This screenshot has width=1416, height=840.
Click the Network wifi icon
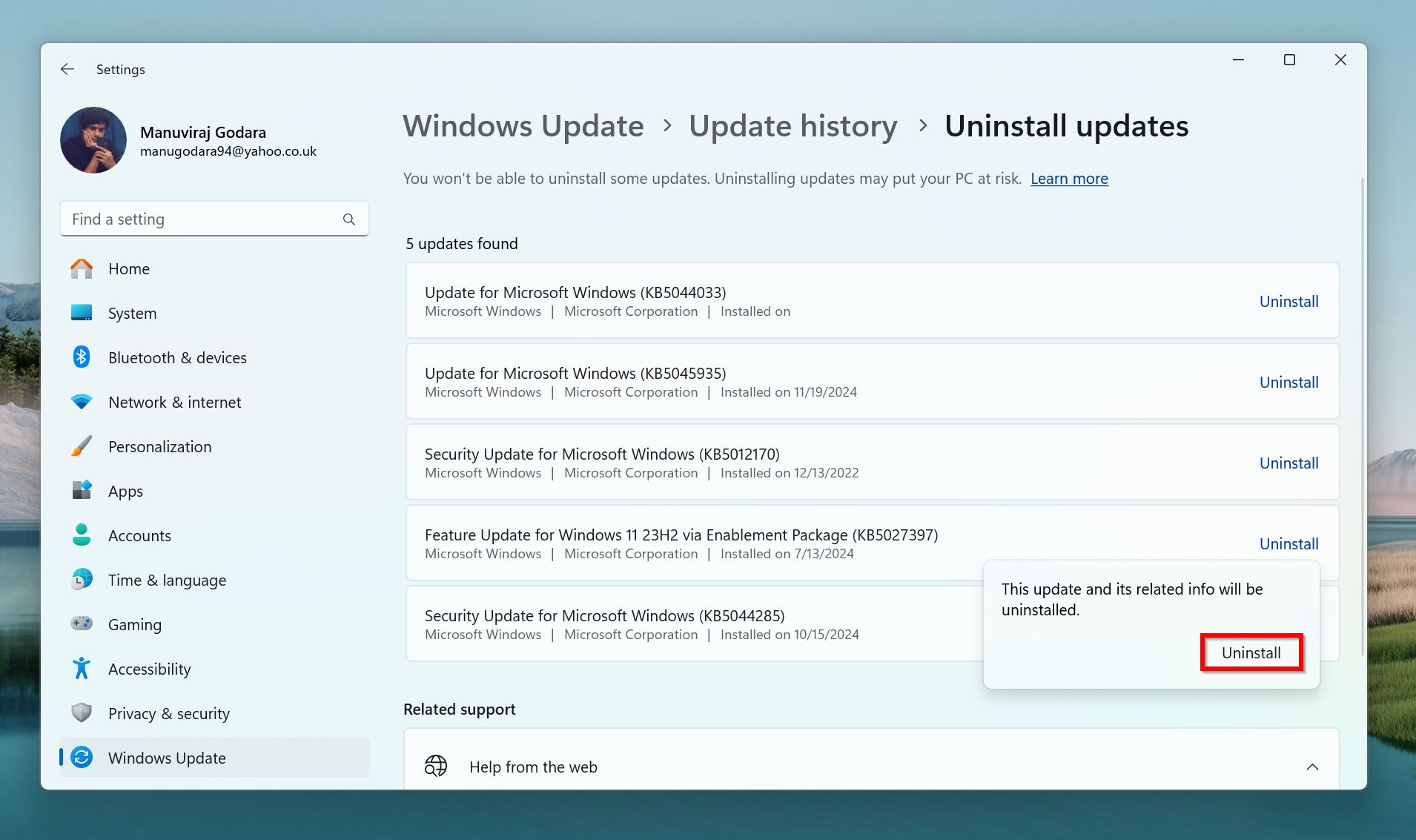coord(82,402)
